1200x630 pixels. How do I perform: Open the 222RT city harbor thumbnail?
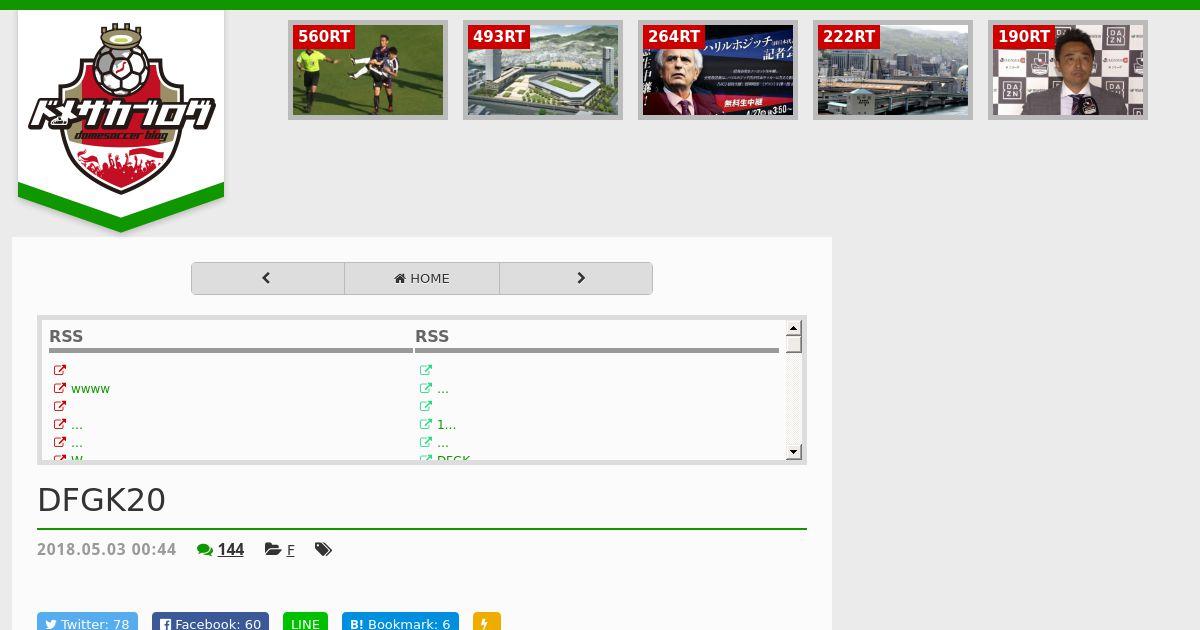893,70
